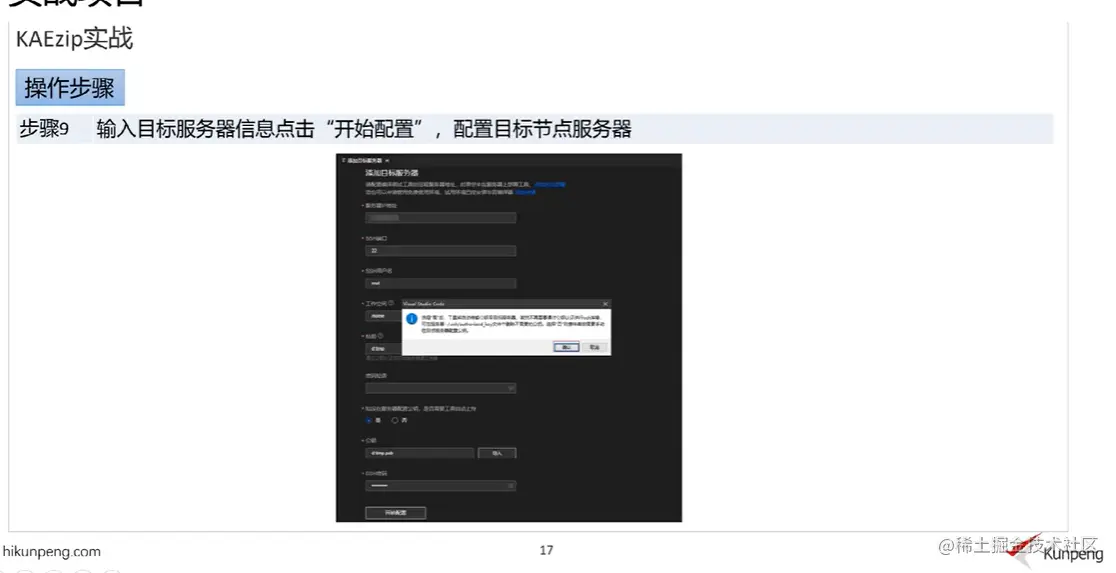Click the help icon beside workspace label

tap(391, 303)
